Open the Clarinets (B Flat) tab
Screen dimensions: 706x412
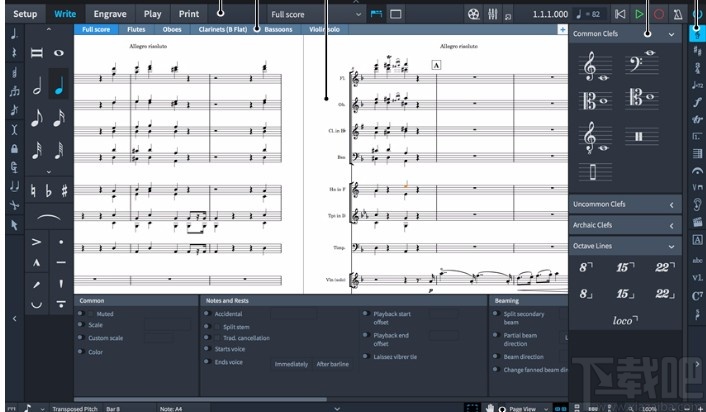click(224, 30)
